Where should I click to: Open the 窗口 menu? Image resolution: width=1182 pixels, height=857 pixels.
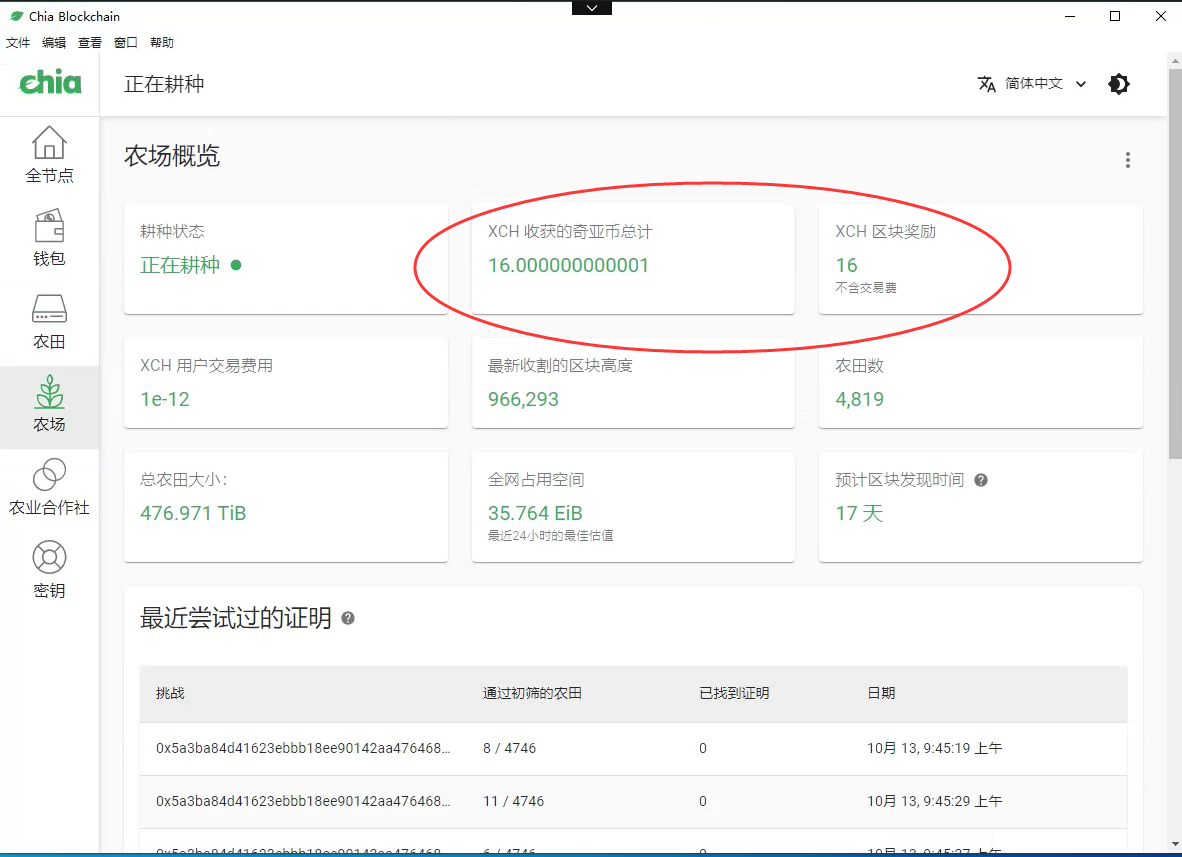pos(126,43)
